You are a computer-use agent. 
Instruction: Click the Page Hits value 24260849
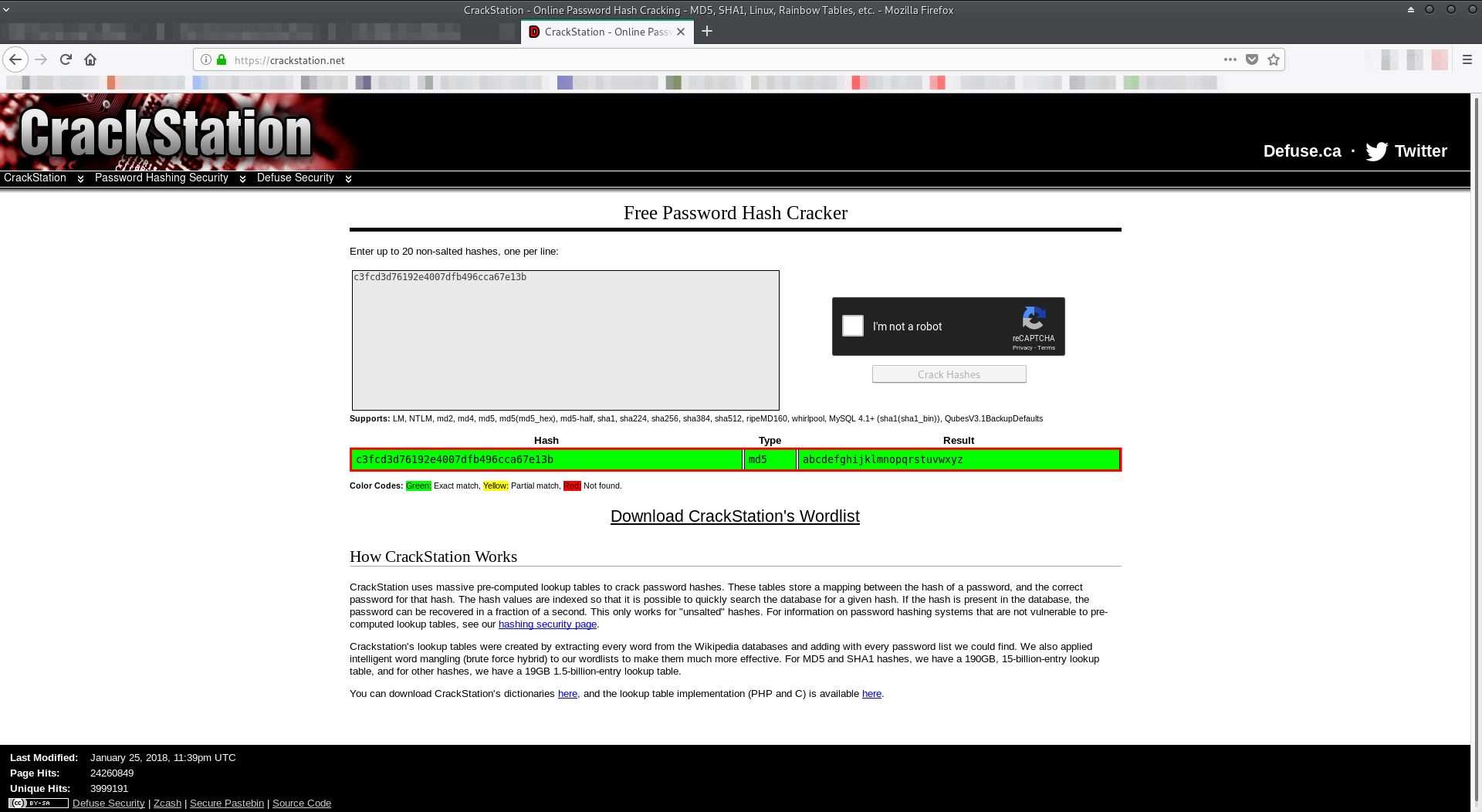point(112,773)
